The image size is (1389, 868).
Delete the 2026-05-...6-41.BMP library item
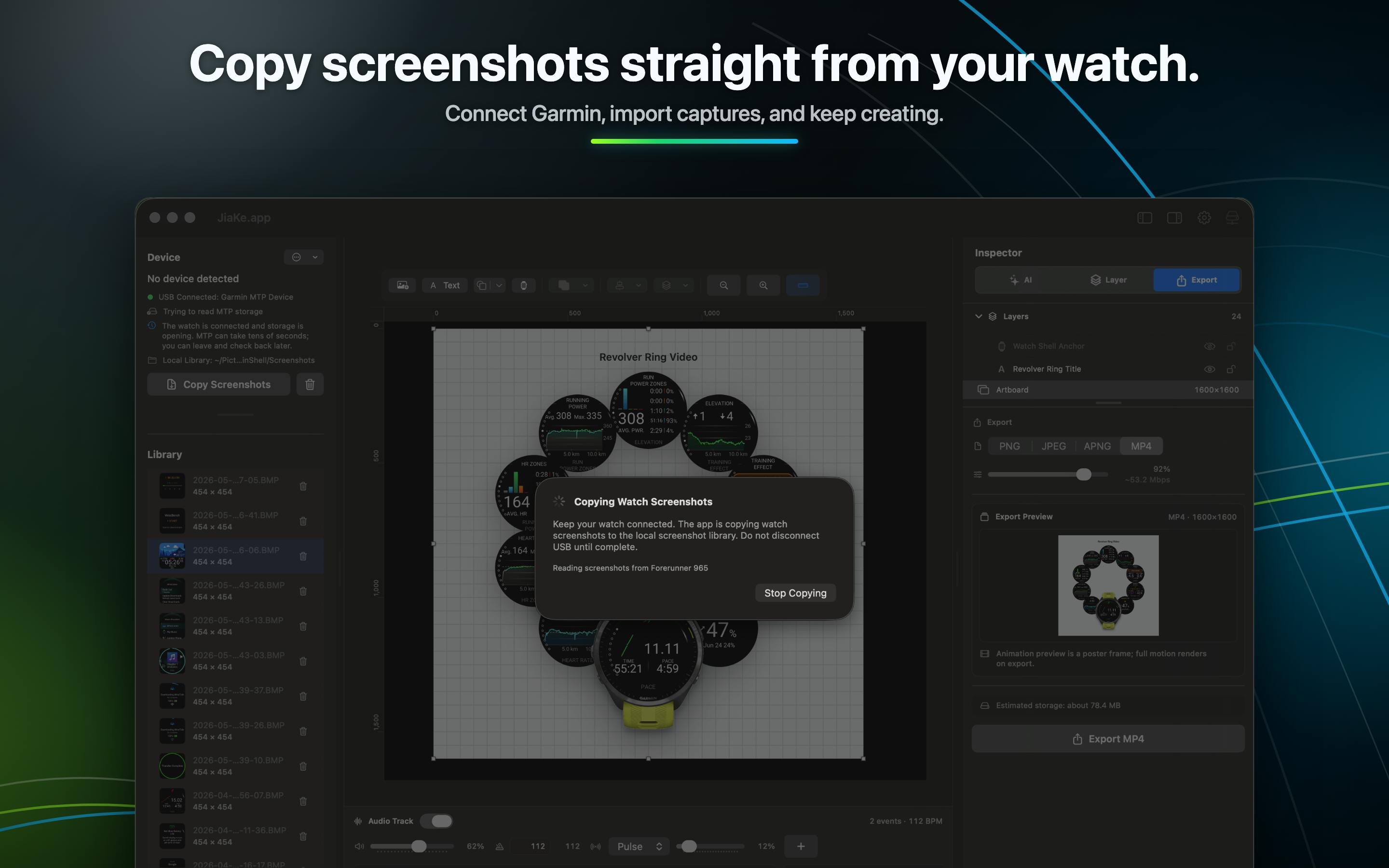point(303,521)
